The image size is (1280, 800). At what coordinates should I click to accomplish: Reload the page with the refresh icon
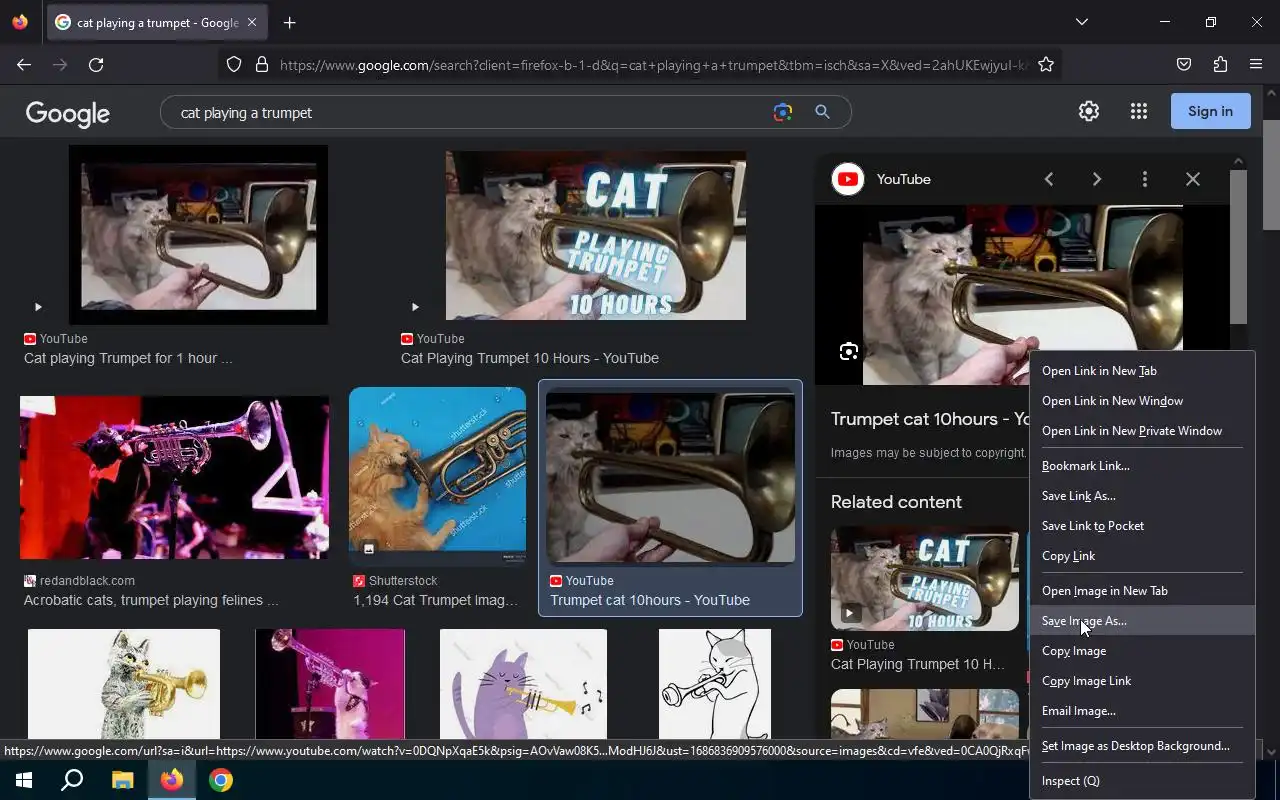coord(96,64)
